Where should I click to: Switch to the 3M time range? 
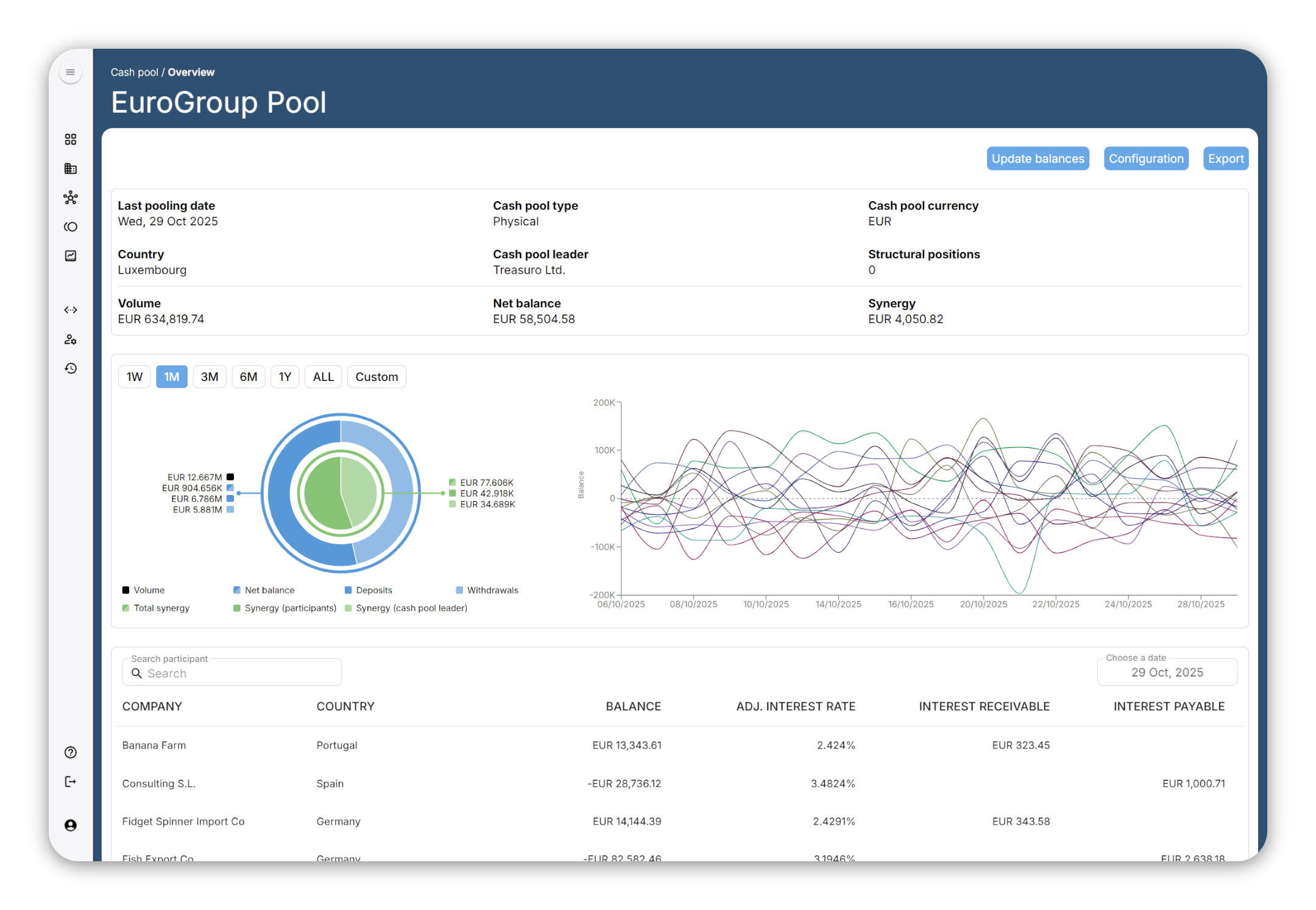pyautogui.click(x=210, y=377)
